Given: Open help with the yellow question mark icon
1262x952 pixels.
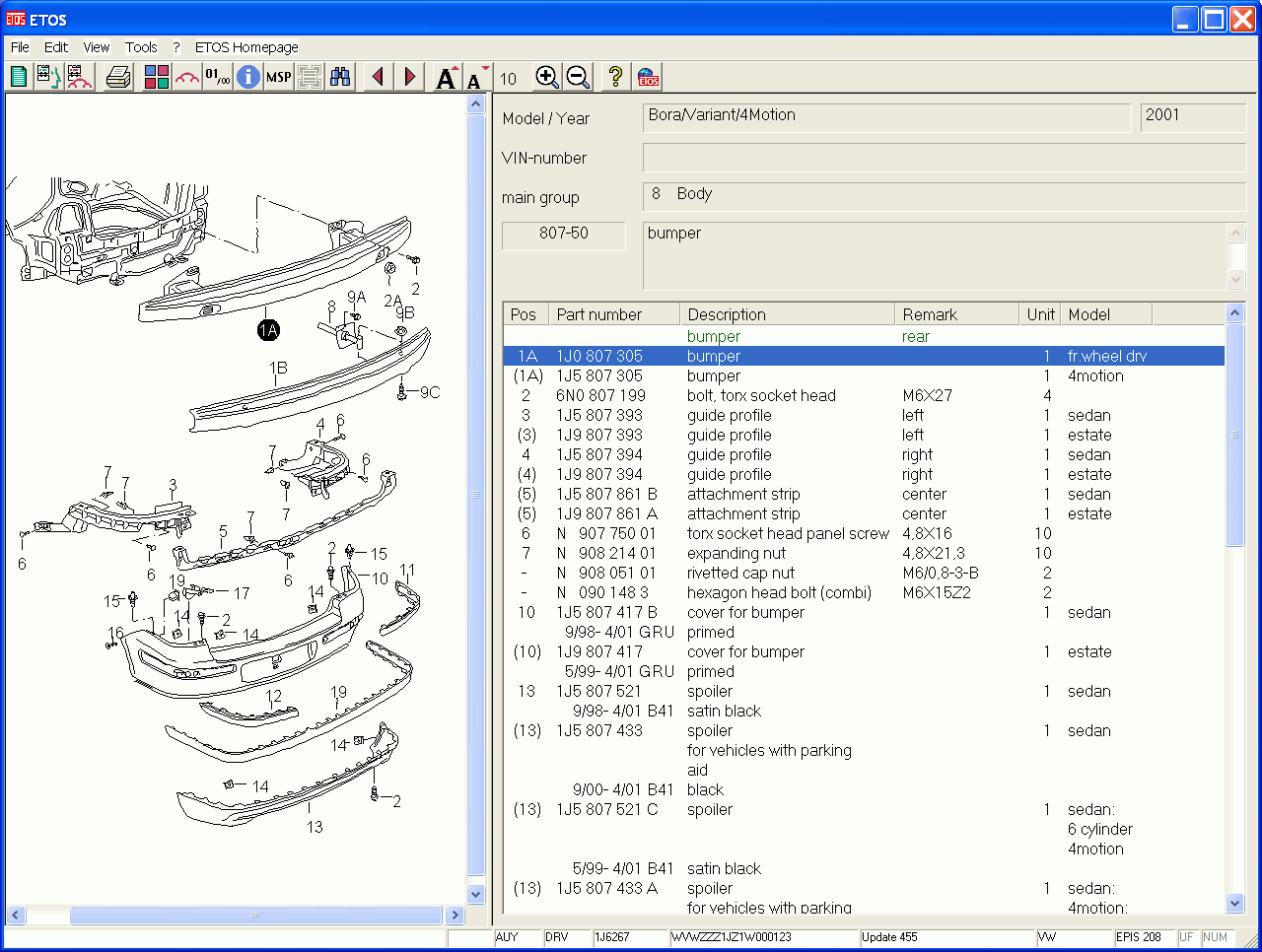Looking at the screenshot, I should coord(616,77).
